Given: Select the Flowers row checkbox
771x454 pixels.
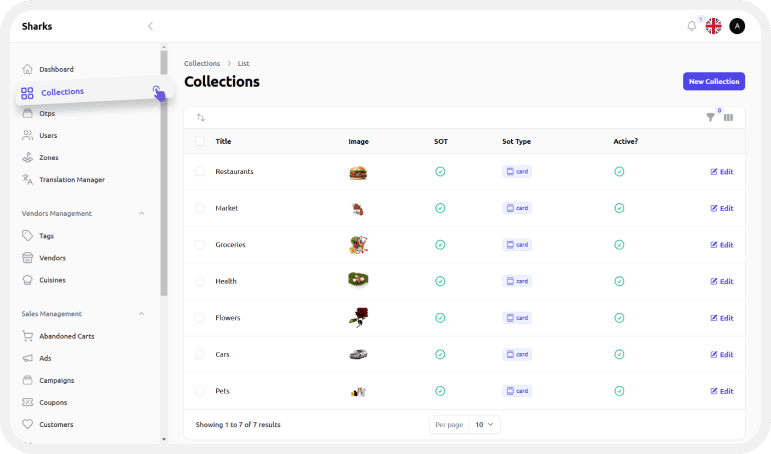Looking at the screenshot, I should pyautogui.click(x=200, y=318).
